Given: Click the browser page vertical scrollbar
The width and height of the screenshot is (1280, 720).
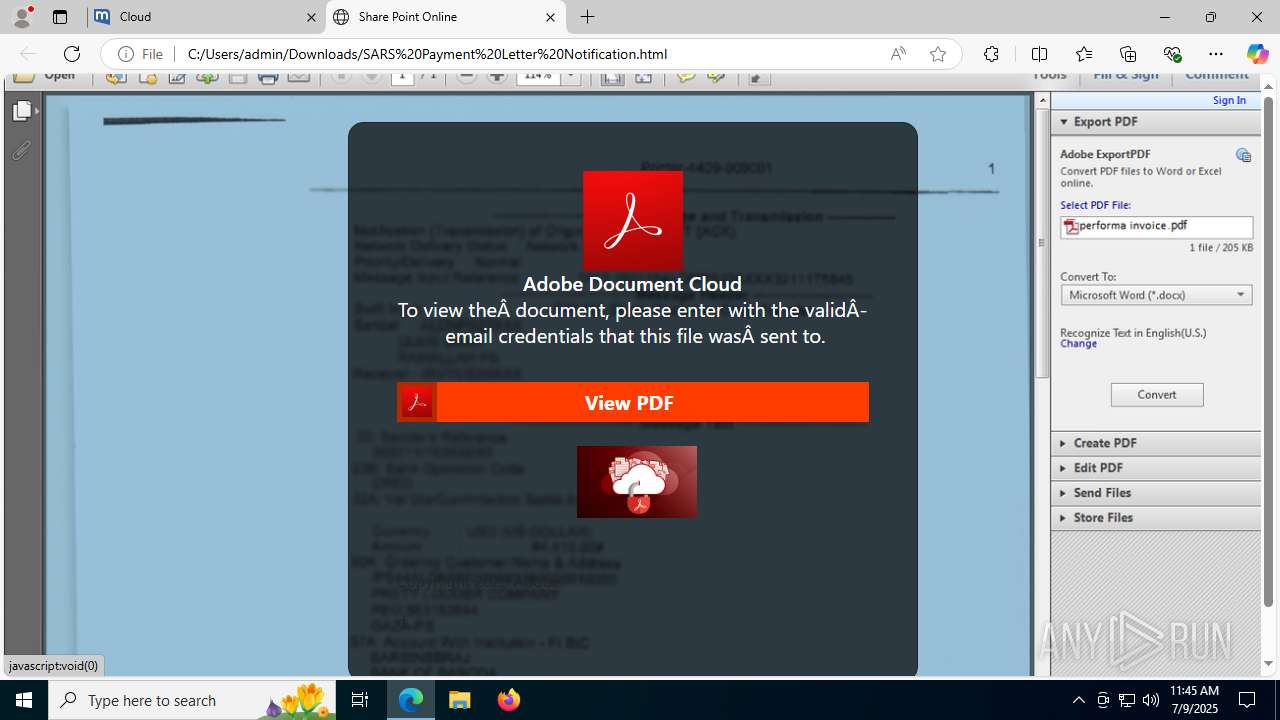Looking at the screenshot, I should pos(1268,351).
